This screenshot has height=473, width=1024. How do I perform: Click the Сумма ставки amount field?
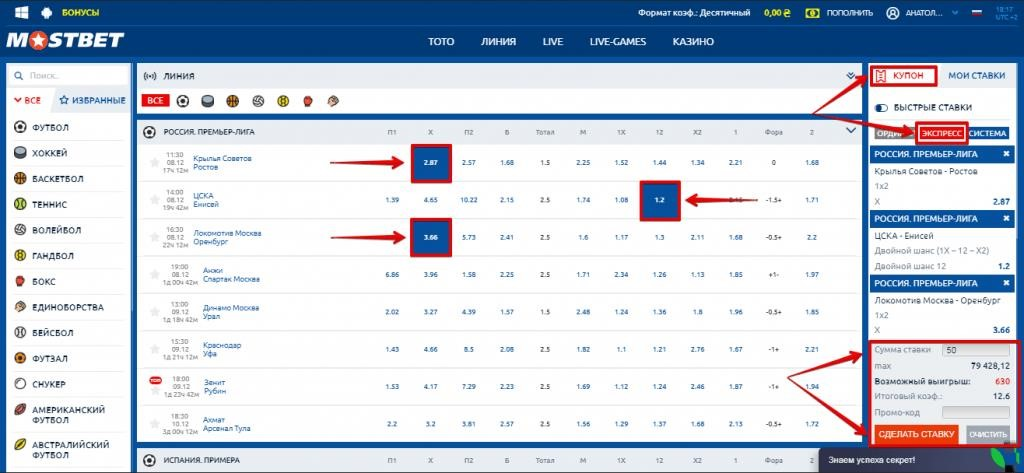pyautogui.click(x=976, y=350)
